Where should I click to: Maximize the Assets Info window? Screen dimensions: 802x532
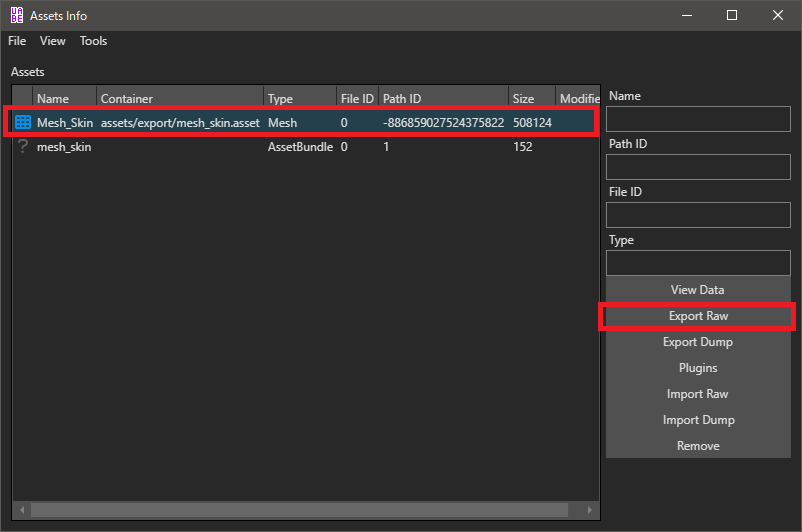point(732,15)
